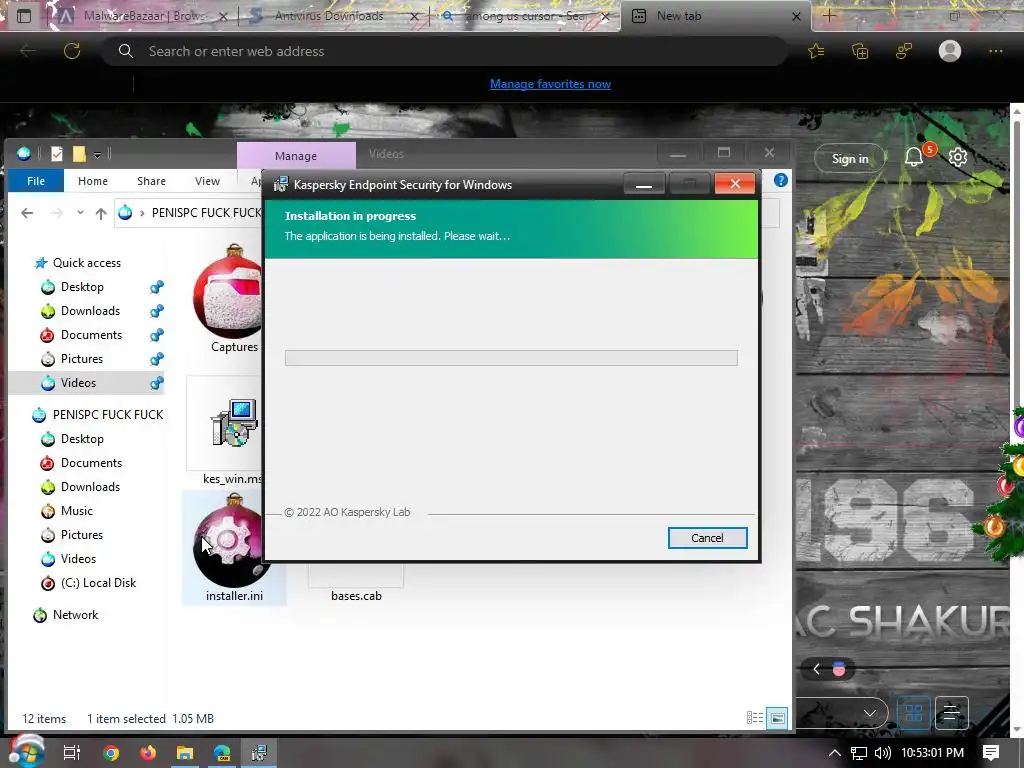Click the Manage favorites now link
Viewport: 1024px width, 768px height.
tap(550, 84)
